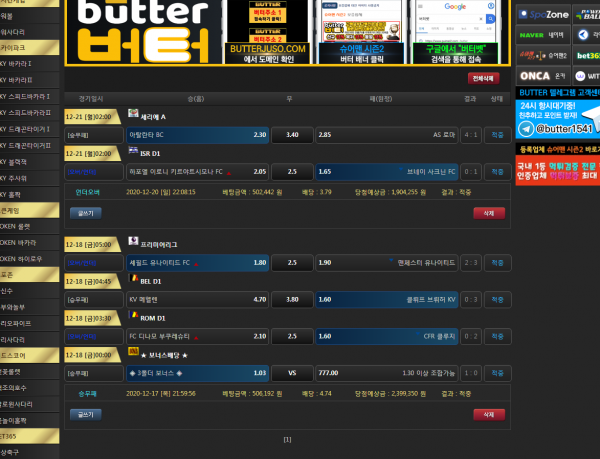Click the Serie A league flag icon
This screenshot has height=459, width=600.
pyautogui.click(x=134, y=114)
